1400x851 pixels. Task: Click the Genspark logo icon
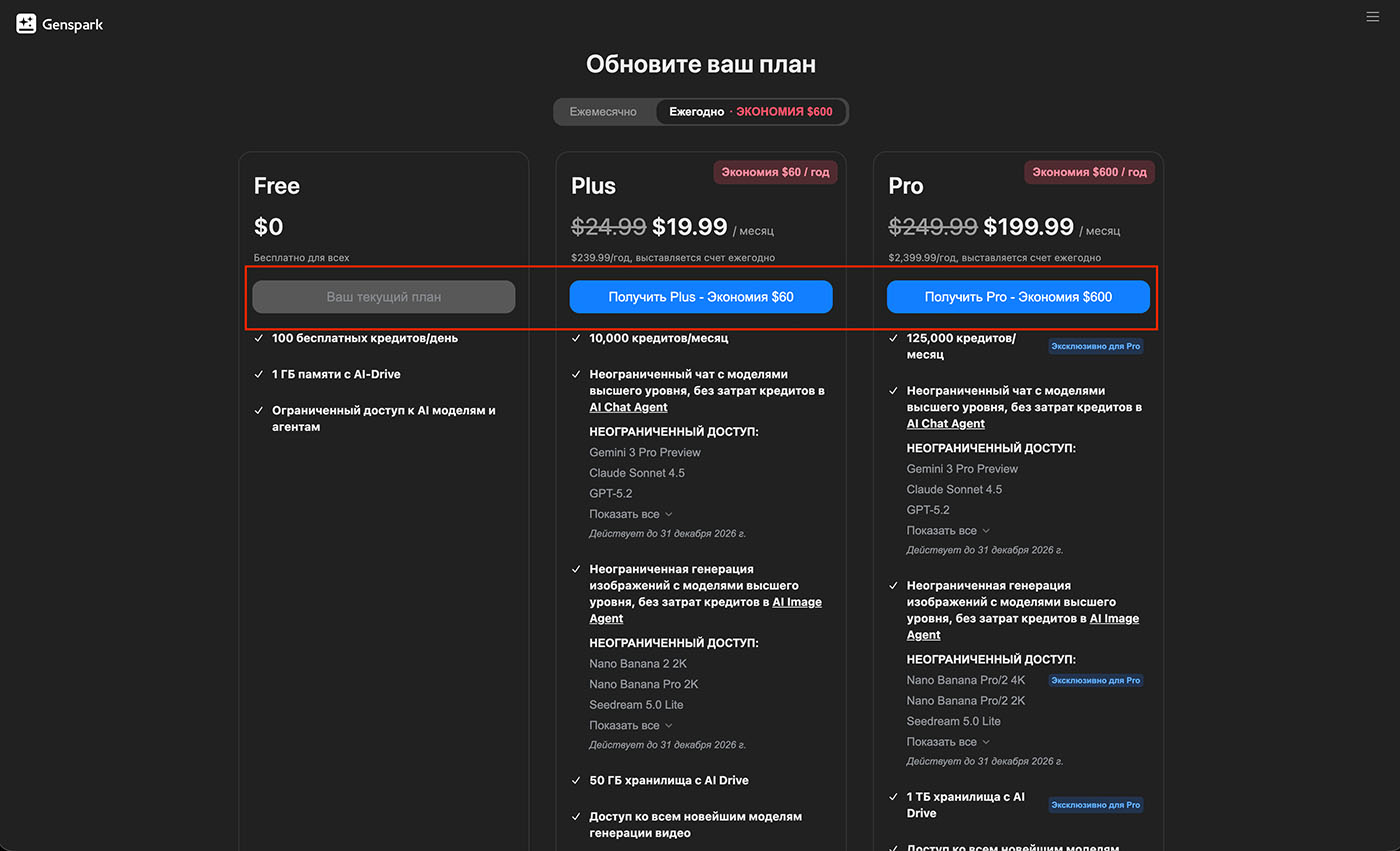coord(27,24)
